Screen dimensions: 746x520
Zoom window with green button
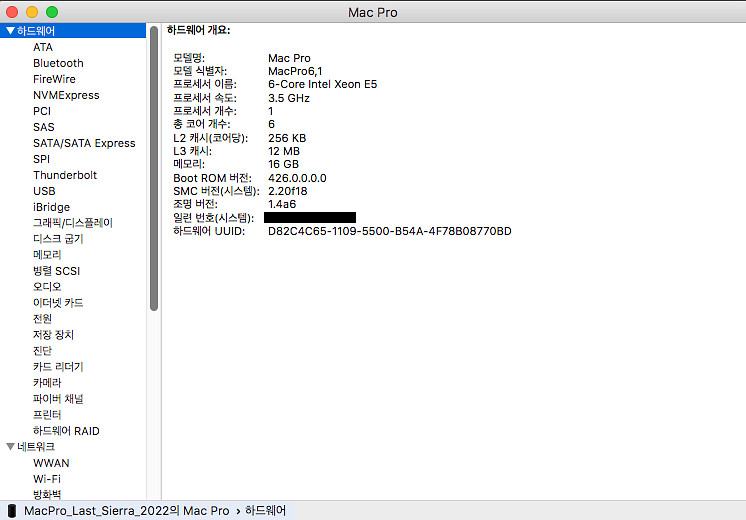pyautogui.click(x=52, y=12)
